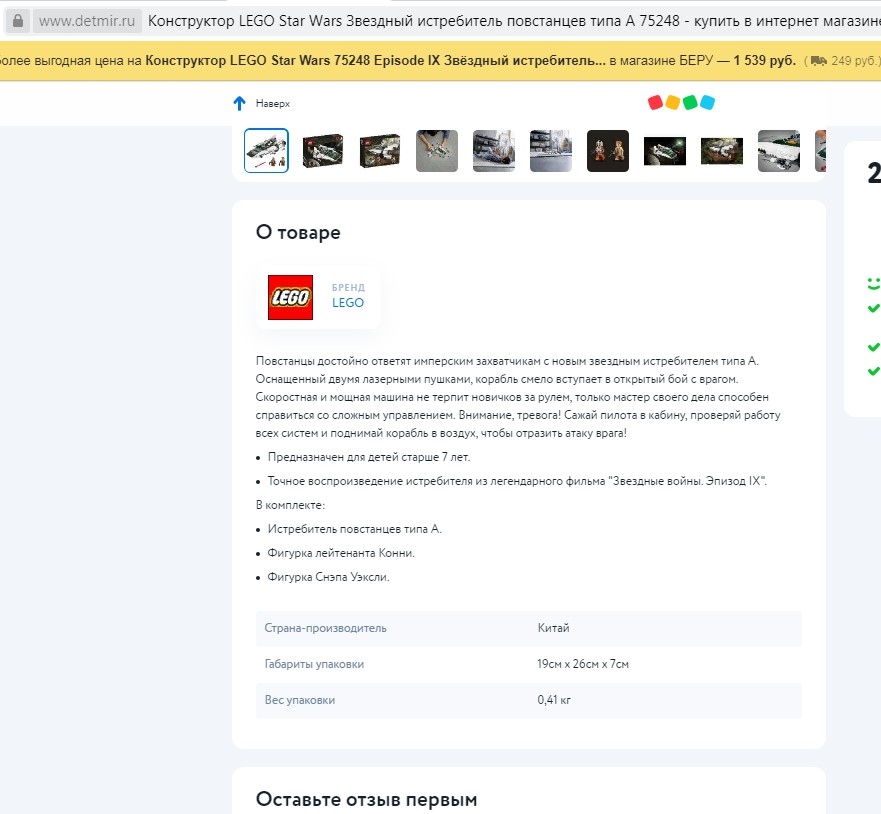Open the Detsky Mir colored squares logo

(681, 102)
